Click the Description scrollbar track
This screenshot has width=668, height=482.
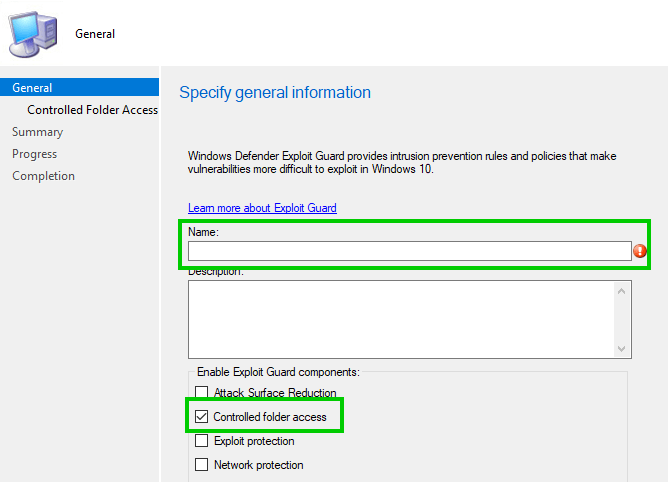(622, 320)
